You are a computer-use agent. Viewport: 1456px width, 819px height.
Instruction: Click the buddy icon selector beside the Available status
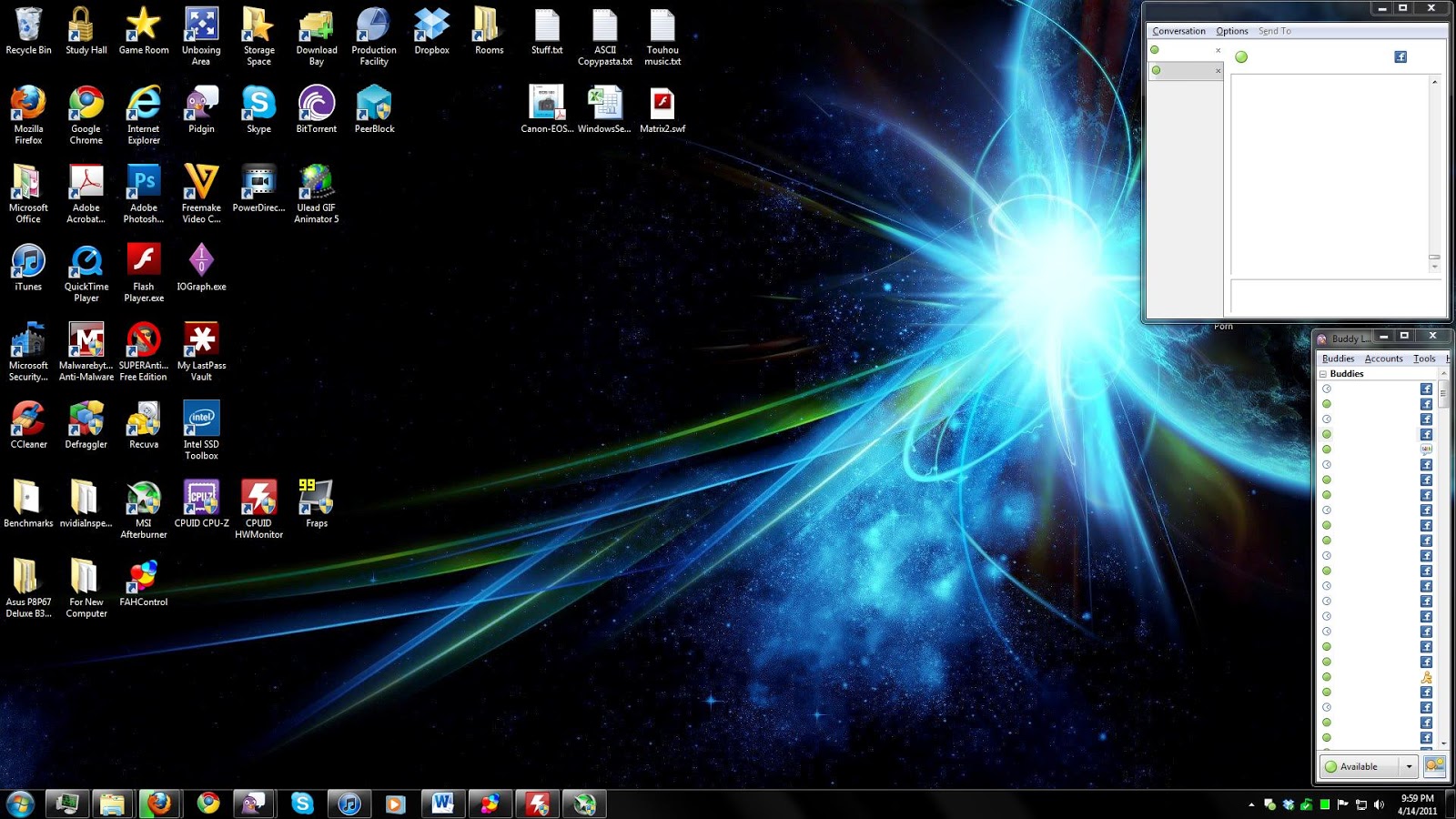pos(1434,766)
